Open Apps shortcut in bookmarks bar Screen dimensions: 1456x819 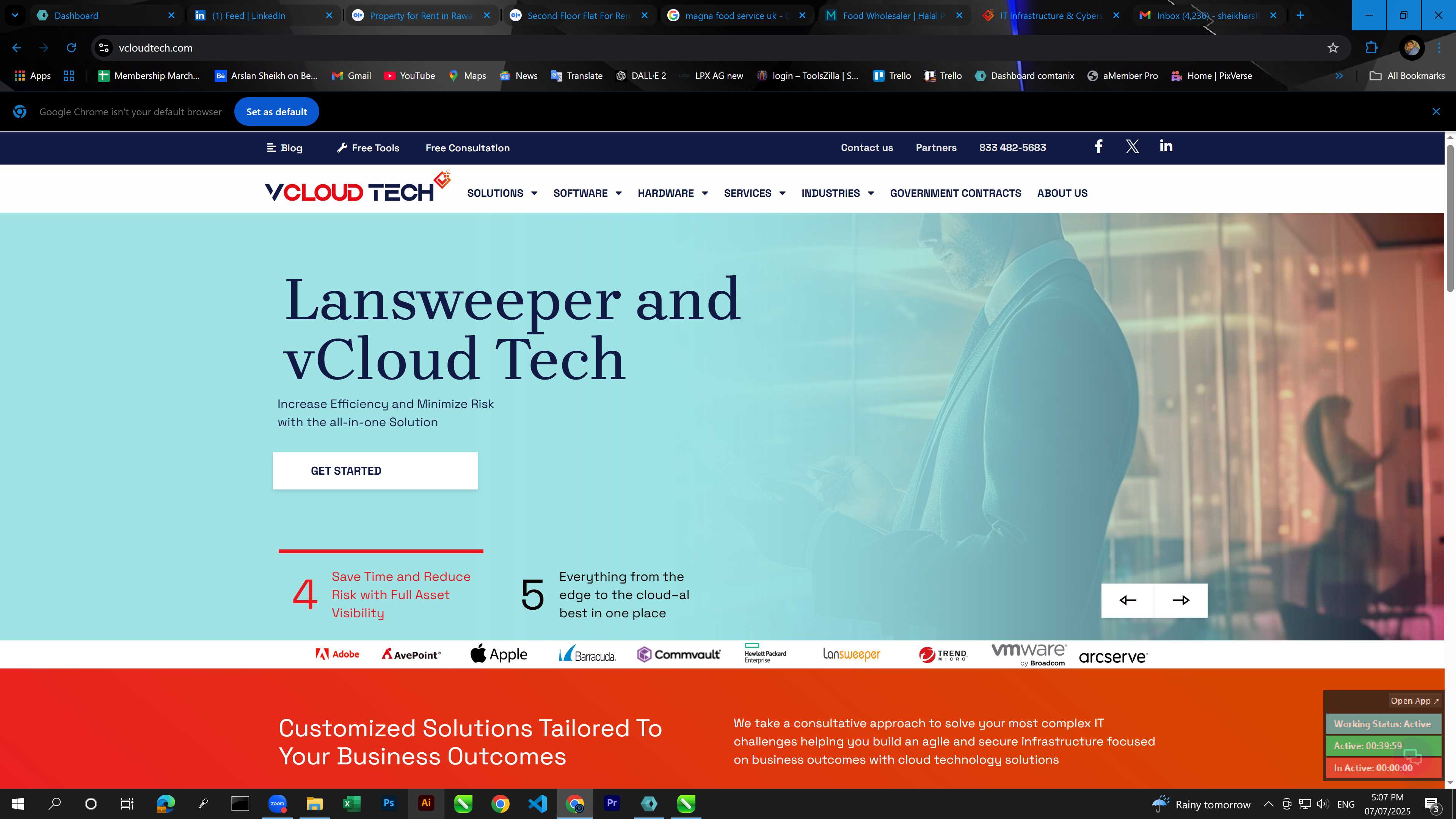point(32,76)
